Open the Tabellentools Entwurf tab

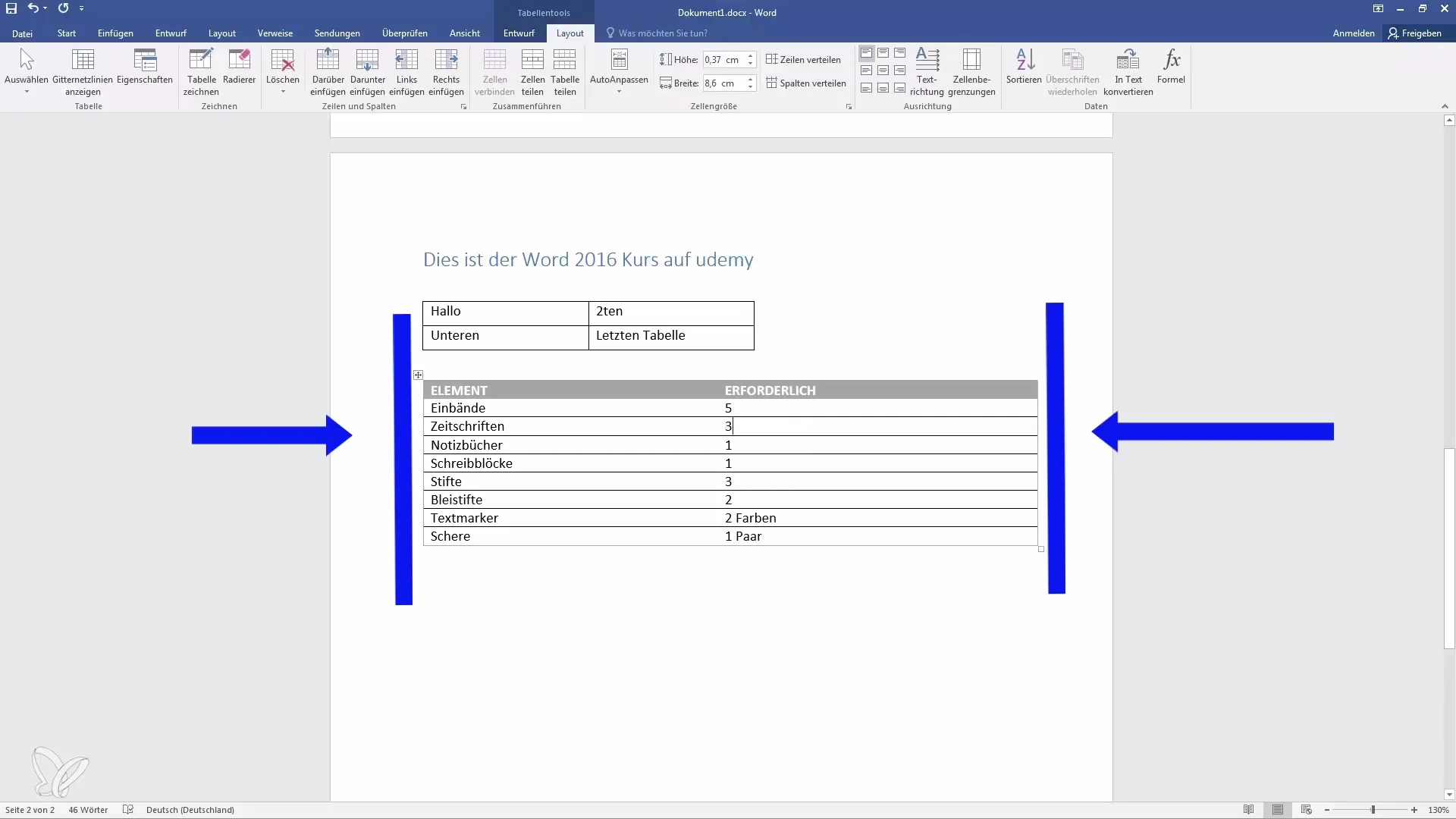click(x=519, y=33)
